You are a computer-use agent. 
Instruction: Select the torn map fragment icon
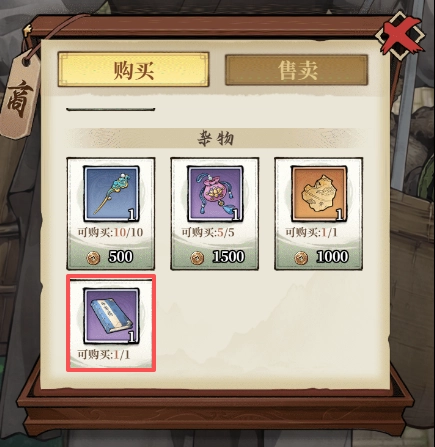click(x=319, y=194)
